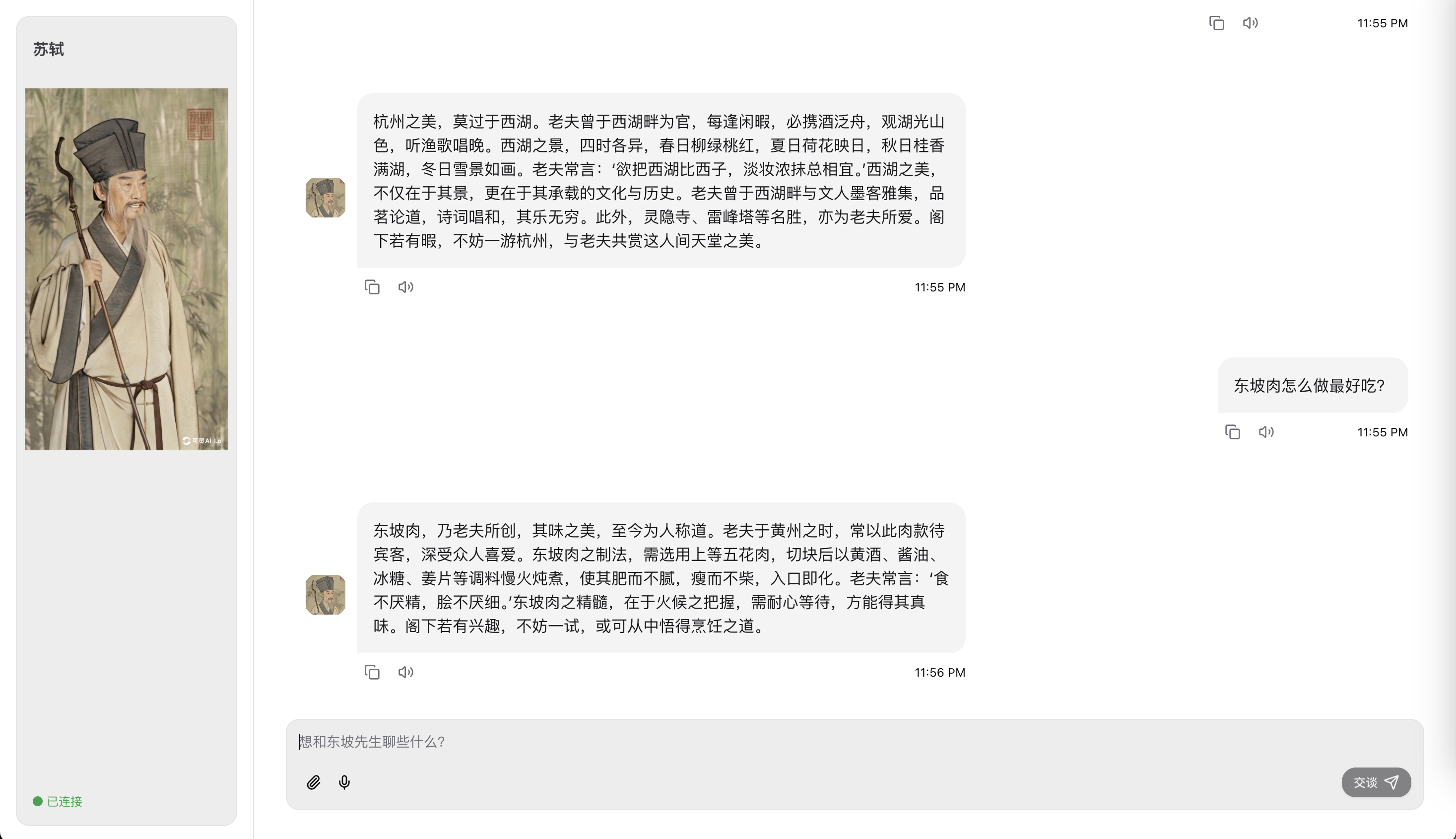Open the large 苏轼 portrait image
The width and height of the screenshot is (1456, 839).
click(x=127, y=269)
